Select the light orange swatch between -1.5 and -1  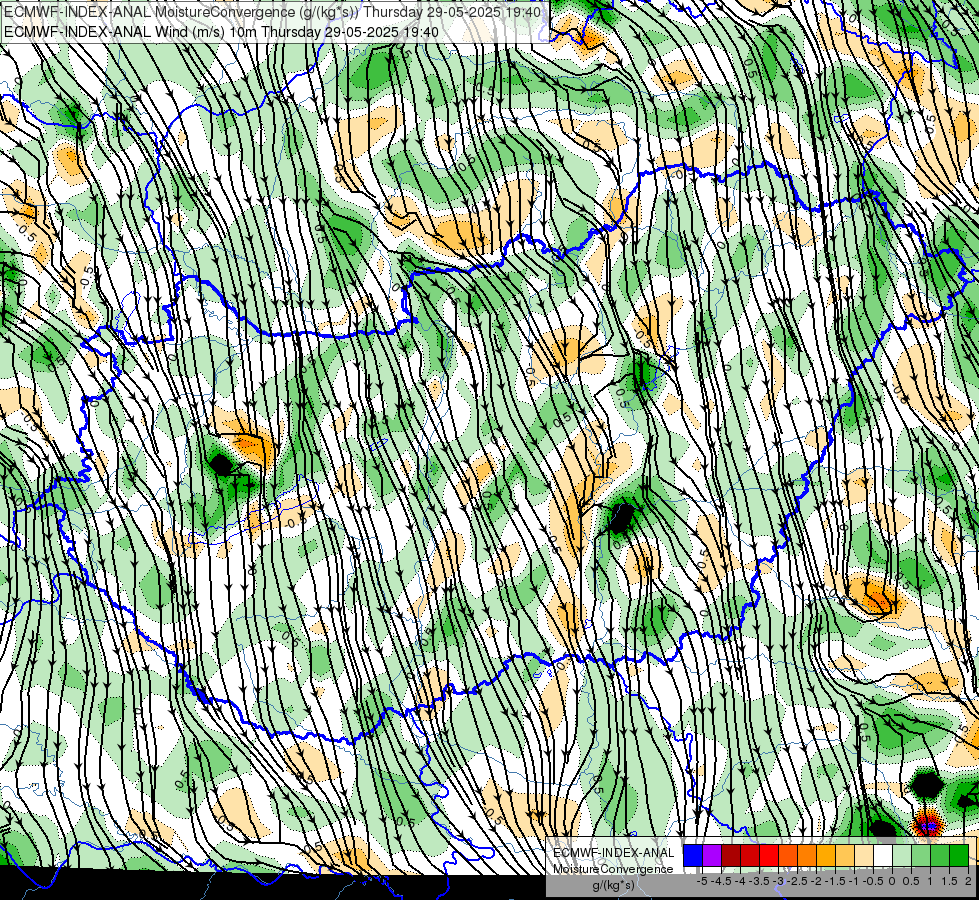point(845,856)
